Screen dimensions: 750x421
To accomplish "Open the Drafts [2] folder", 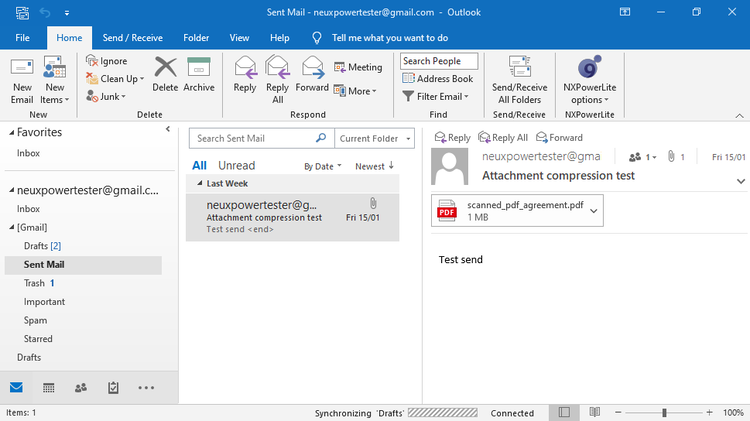I will 42,246.
